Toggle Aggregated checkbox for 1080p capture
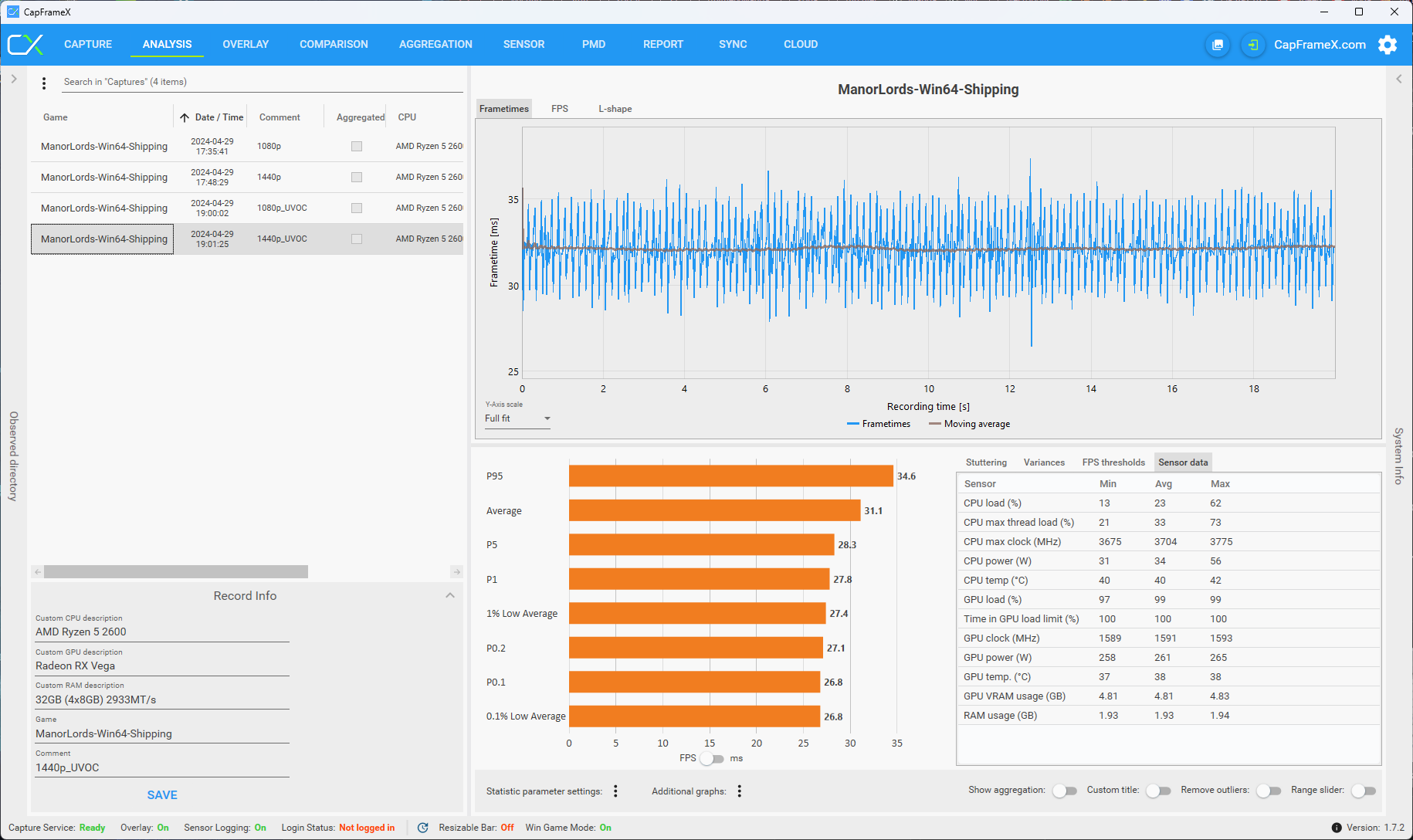The image size is (1413, 840). click(x=357, y=146)
